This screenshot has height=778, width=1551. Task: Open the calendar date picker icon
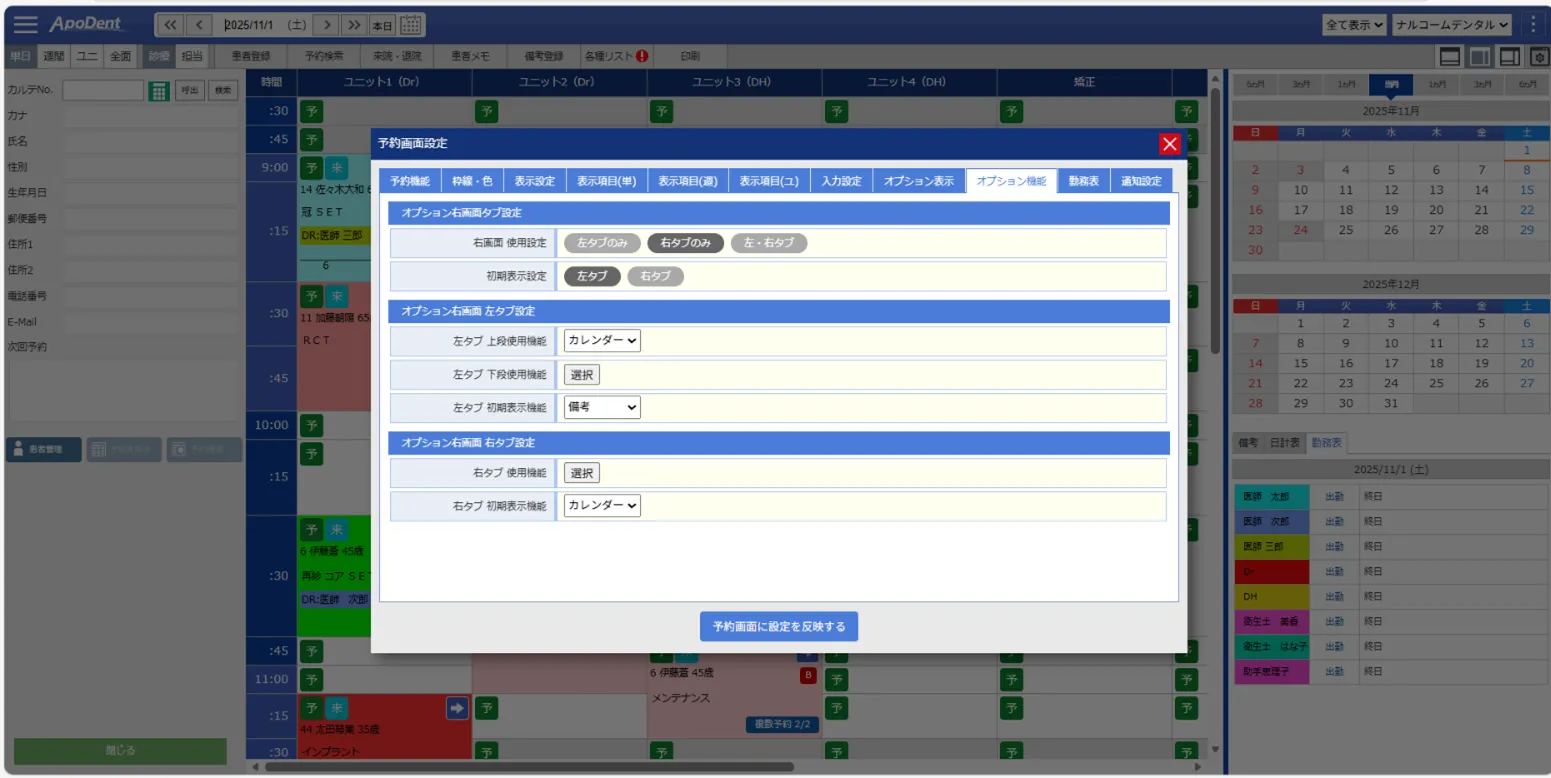pyautogui.click(x=411, y=25)
